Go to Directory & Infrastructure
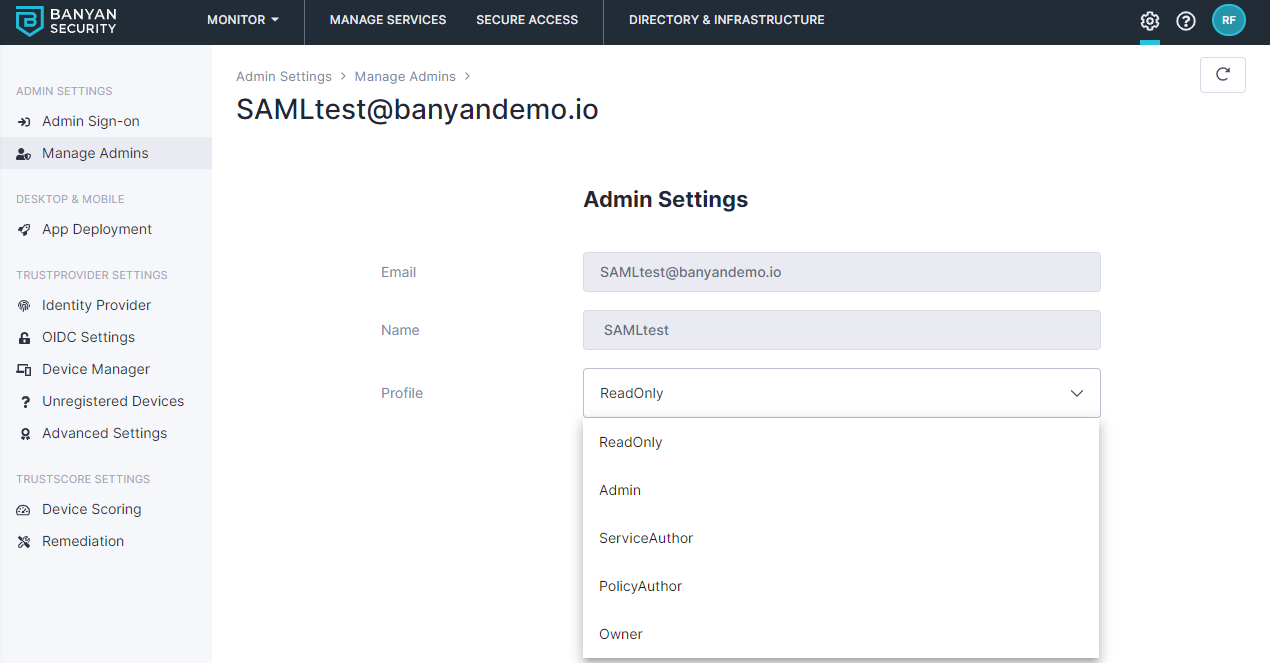The width and height of the screenshot is (1270, 663). [726, 20]
